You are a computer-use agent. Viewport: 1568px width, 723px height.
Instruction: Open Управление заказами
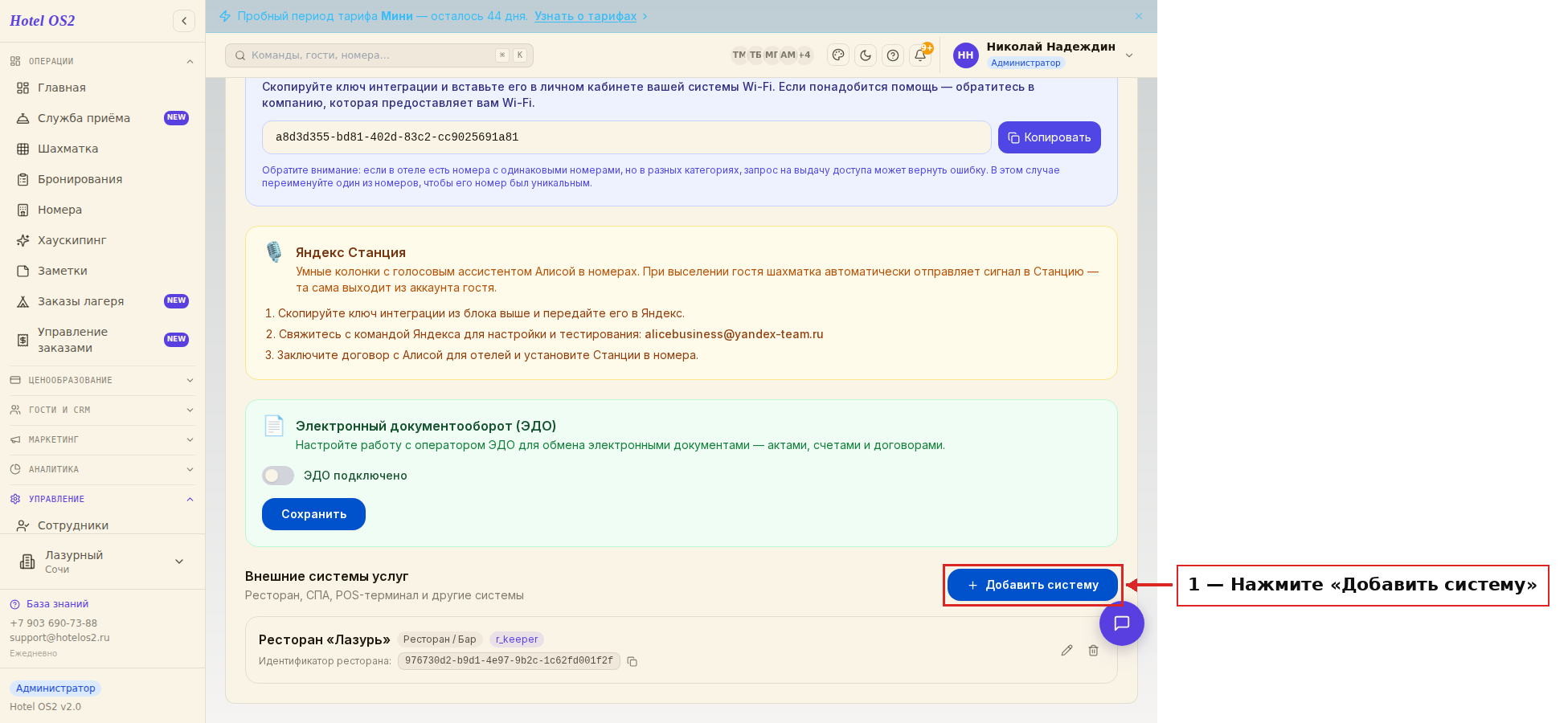coord(102,340)
